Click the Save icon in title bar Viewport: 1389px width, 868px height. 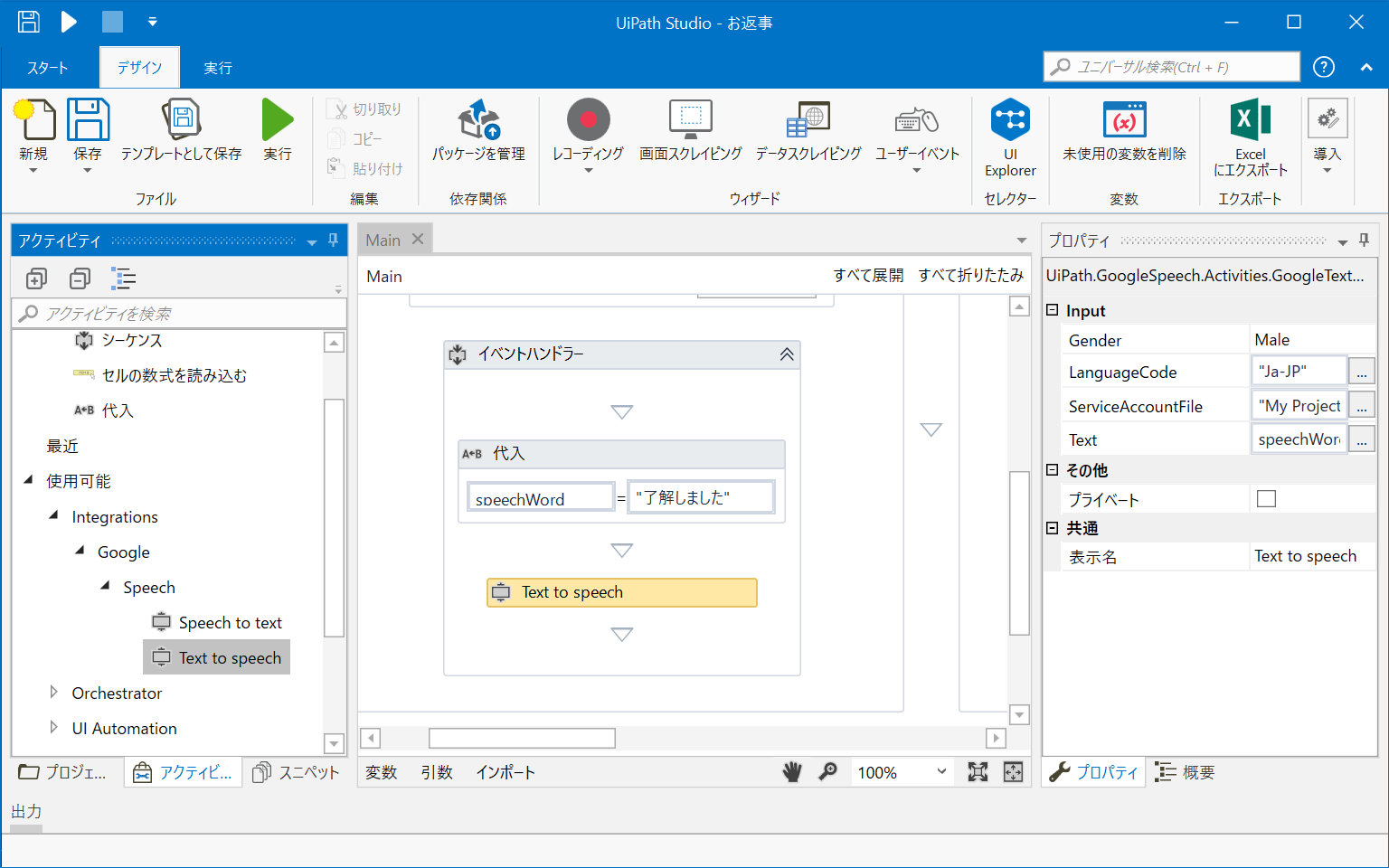click(29, 22)
